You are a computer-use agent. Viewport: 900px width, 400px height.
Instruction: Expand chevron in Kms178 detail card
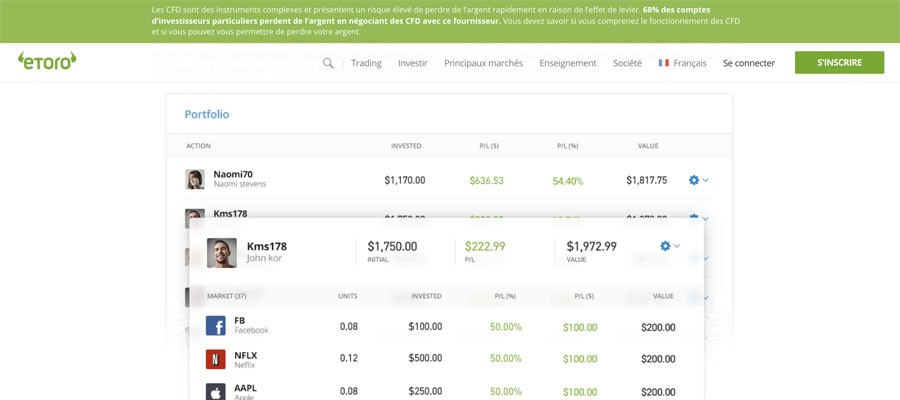(x=677, y=246)
